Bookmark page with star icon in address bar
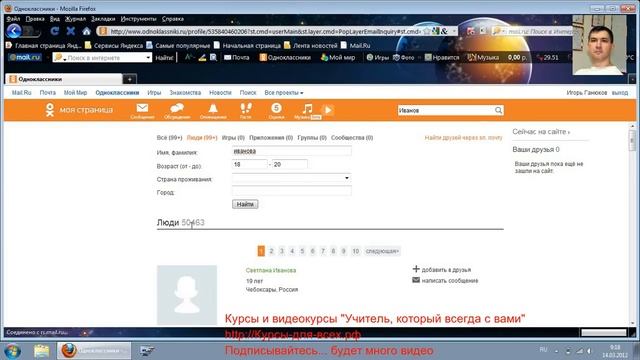Screen dimensions: 640x360 pos(427,31)
